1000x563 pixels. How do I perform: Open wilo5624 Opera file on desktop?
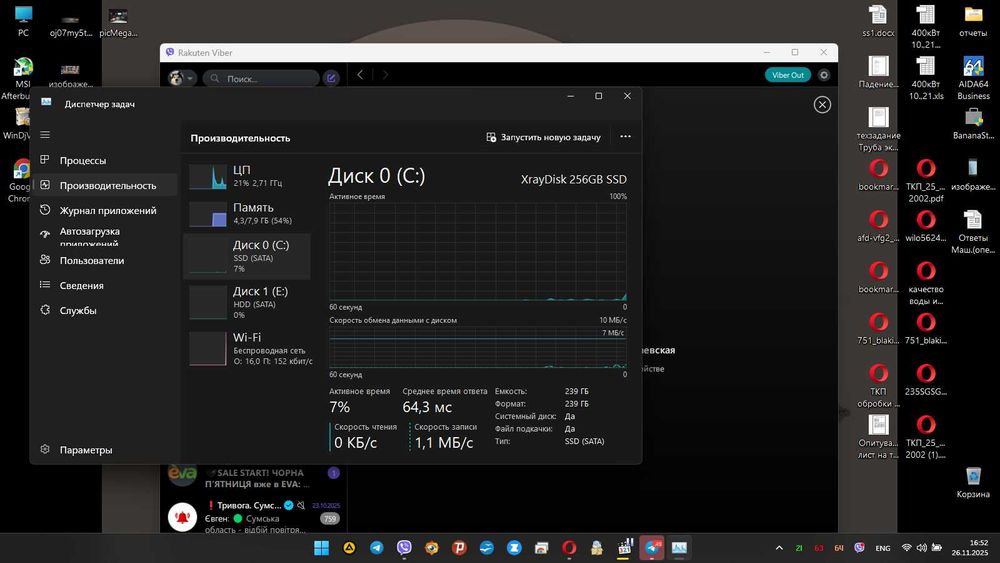926,226
